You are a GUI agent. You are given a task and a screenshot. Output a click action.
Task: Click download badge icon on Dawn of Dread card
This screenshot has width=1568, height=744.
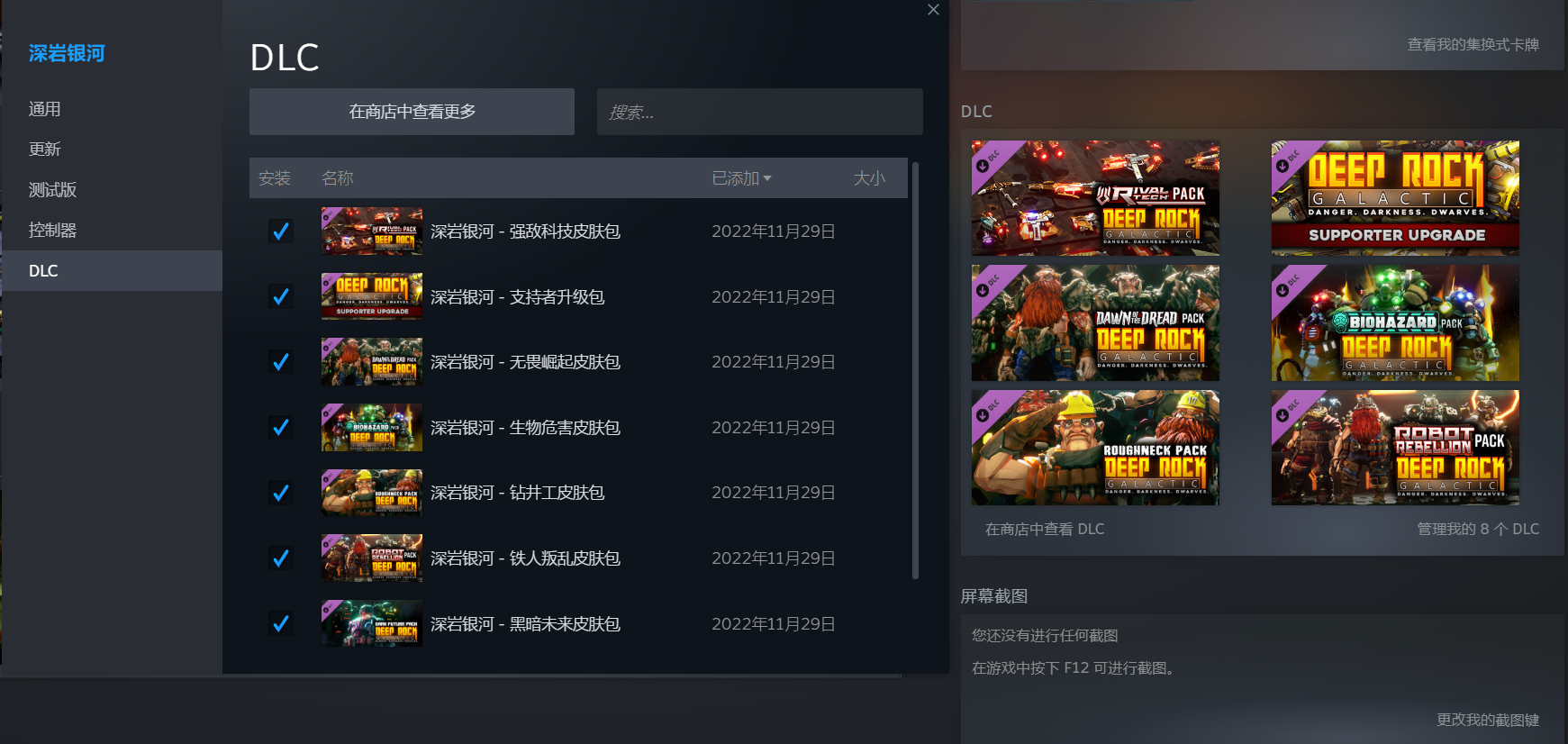click(983, 291)
